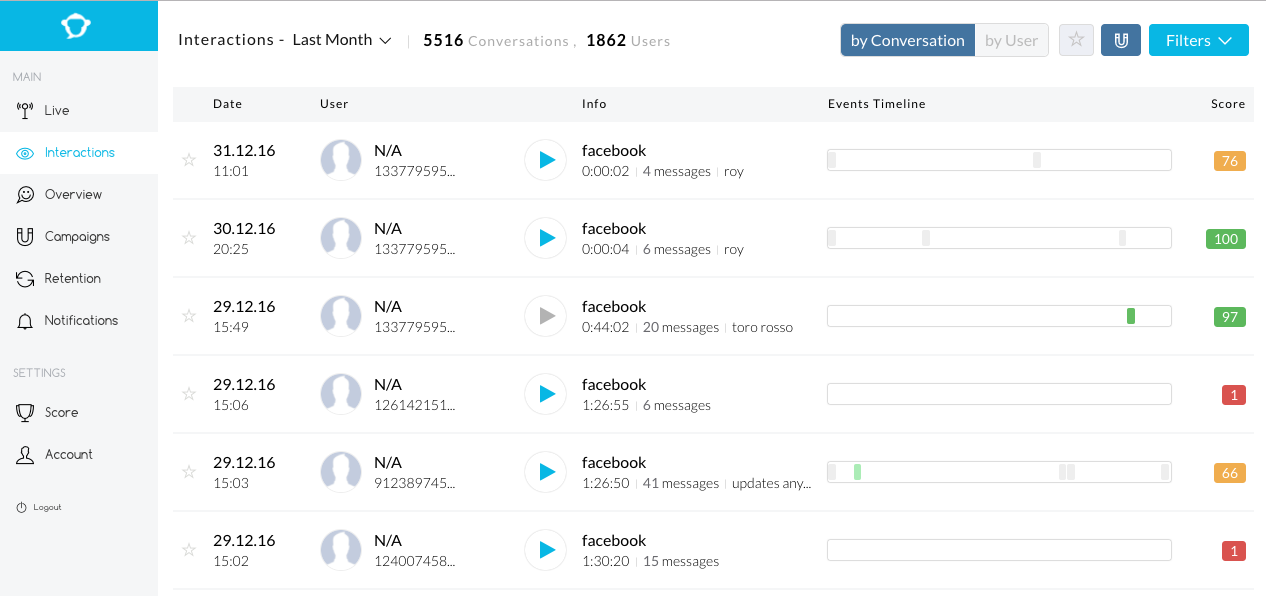Click the orange score badge 66
This screenshot has height=596, width=1266.
[x=1230, y=473]
